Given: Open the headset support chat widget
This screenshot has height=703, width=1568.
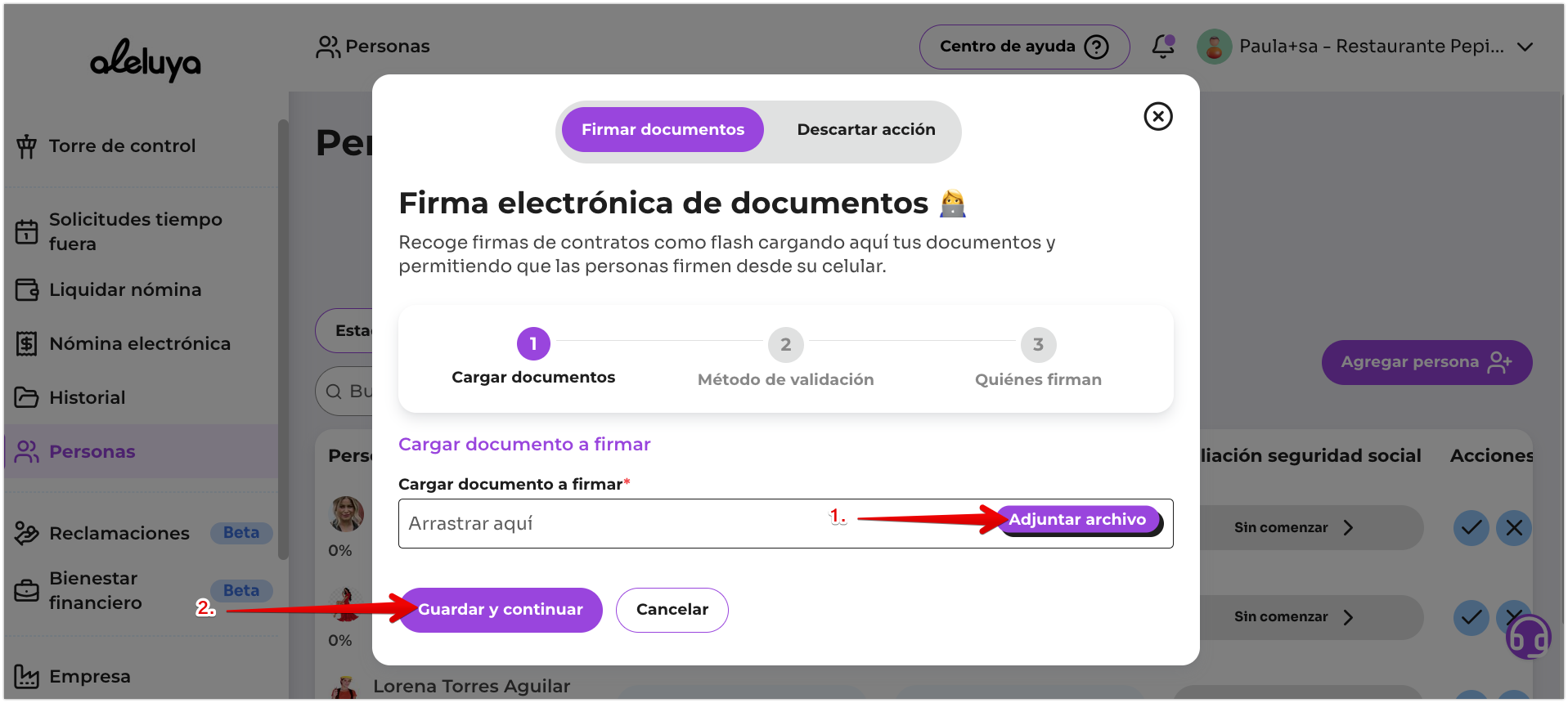Looking at the screenshot, I should [1527, 638].
